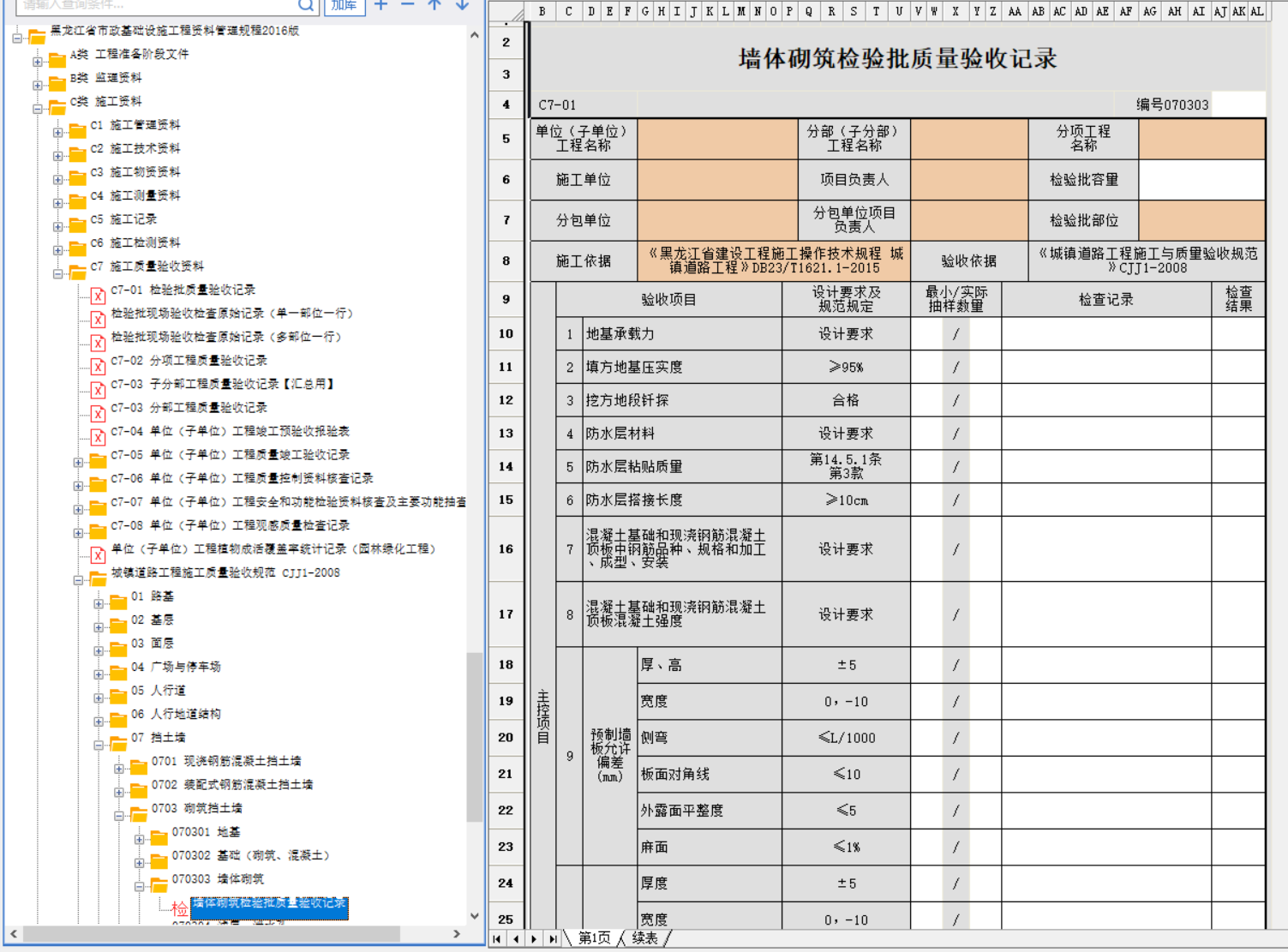Expand A类 工程准备阶段文件 node
Viewport: 1288px width, 952px height.
(x=37, y=62)
